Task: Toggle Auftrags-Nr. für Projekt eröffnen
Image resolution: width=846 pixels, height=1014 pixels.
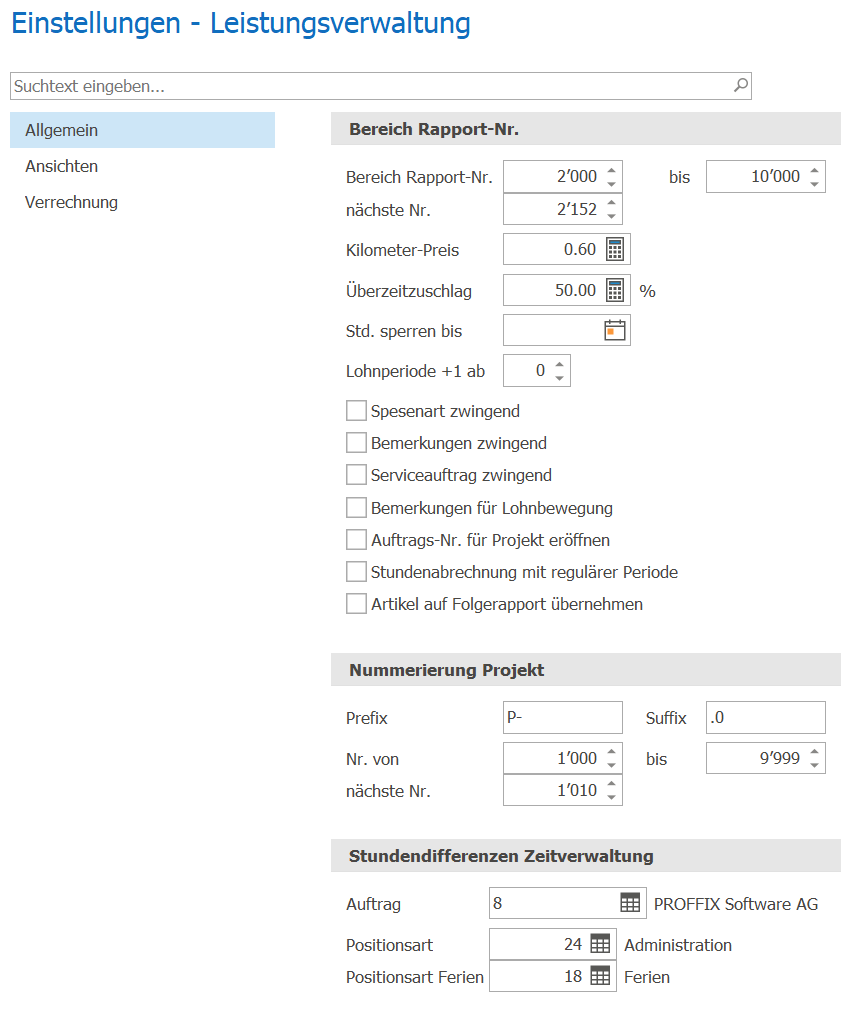Action: click(x=356, y=539)
